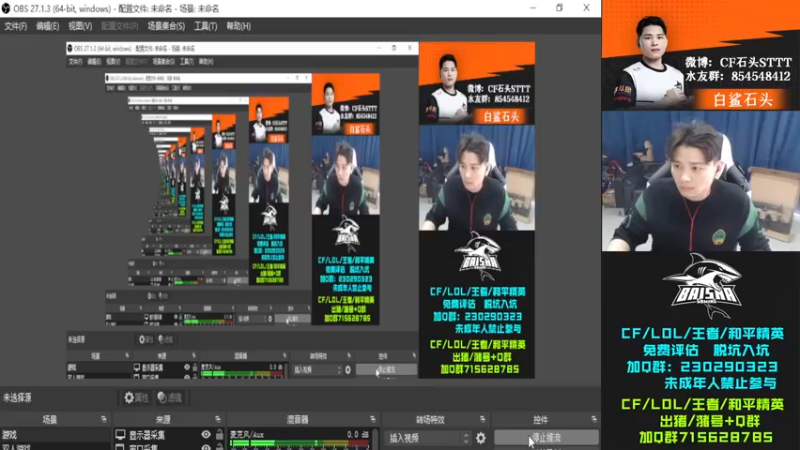
Task: Click the nested OBS preview canvas
Action: click(x=301, y=210)
